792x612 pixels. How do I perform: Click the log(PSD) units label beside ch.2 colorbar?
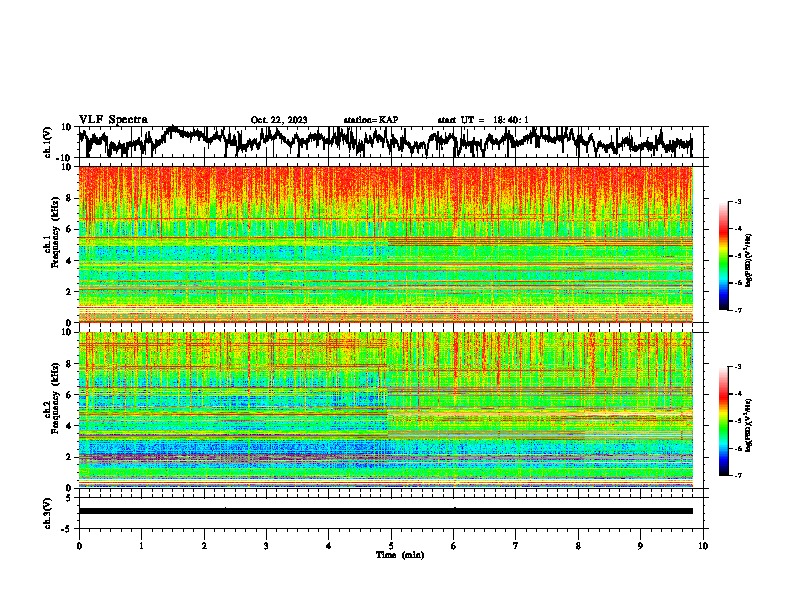pyautogui.click(x=749, y=425)
